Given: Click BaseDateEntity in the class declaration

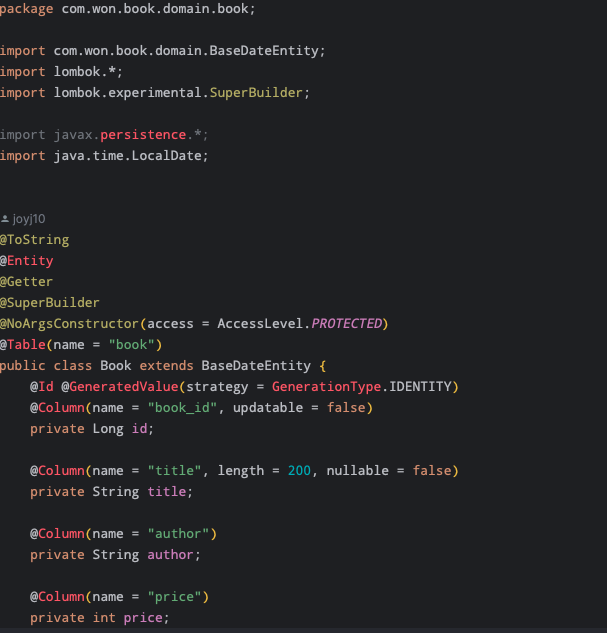Looking at the screenshot, I should click(x=256, y=366).
